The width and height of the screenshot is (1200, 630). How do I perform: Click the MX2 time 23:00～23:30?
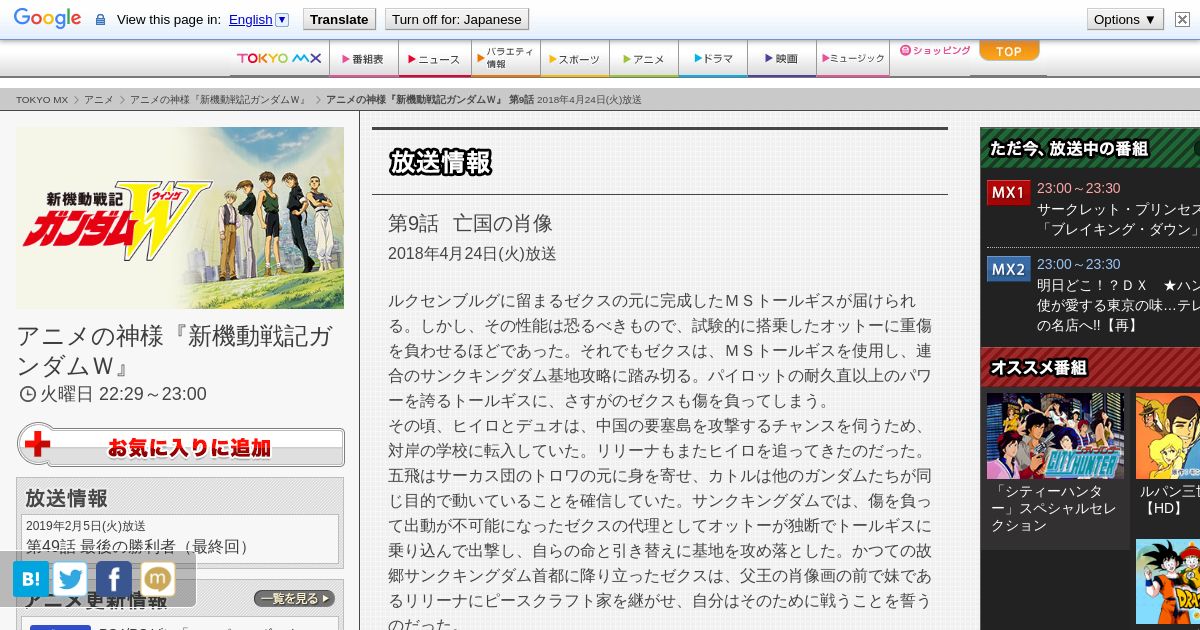pyautogui.click(x=1078, y=264)
